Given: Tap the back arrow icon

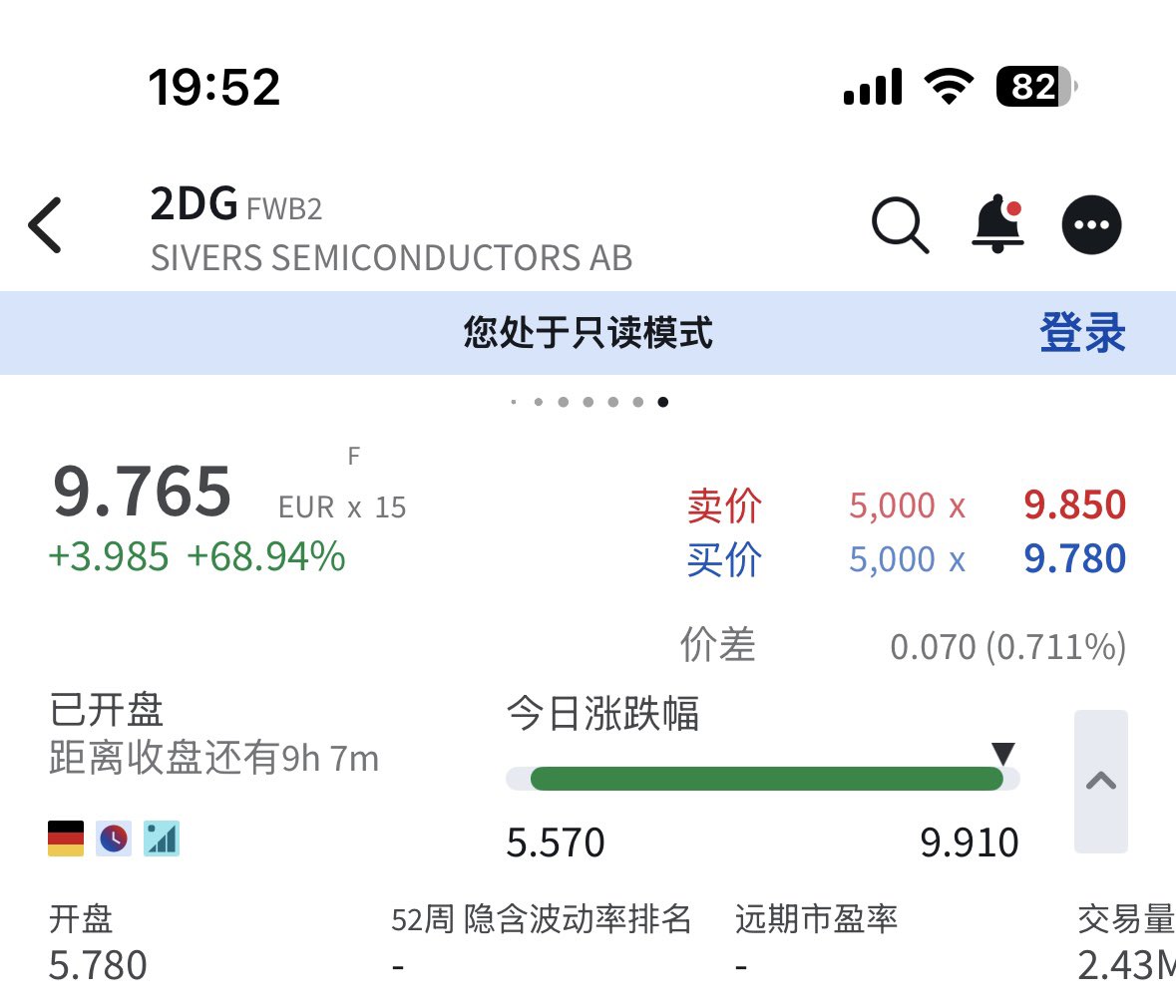Looking at the screenshot, I should [x=45, y=225].
